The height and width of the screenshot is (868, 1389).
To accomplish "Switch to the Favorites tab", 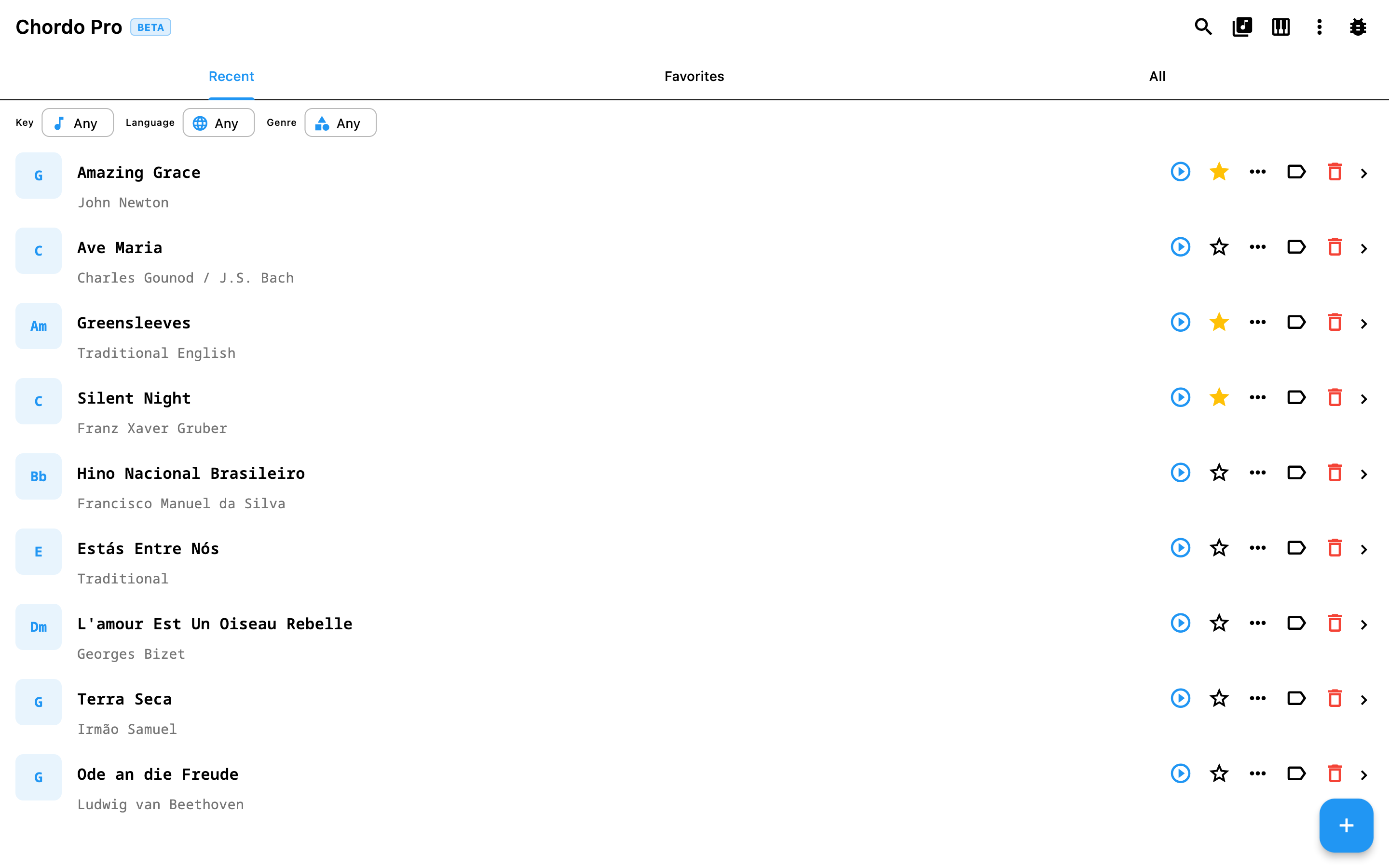I will tap(694, 76).
